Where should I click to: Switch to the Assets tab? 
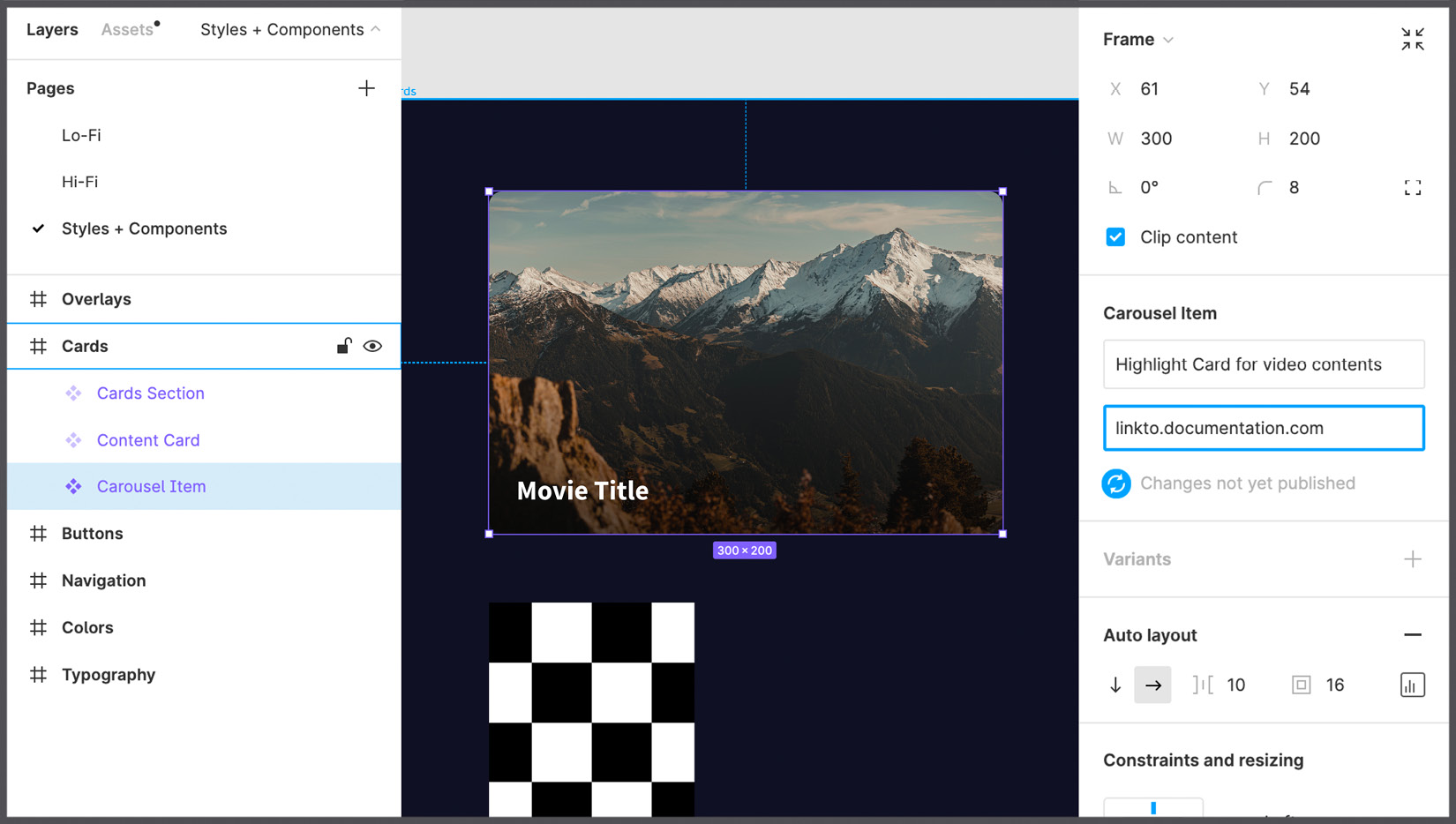[x=126, y=29]
